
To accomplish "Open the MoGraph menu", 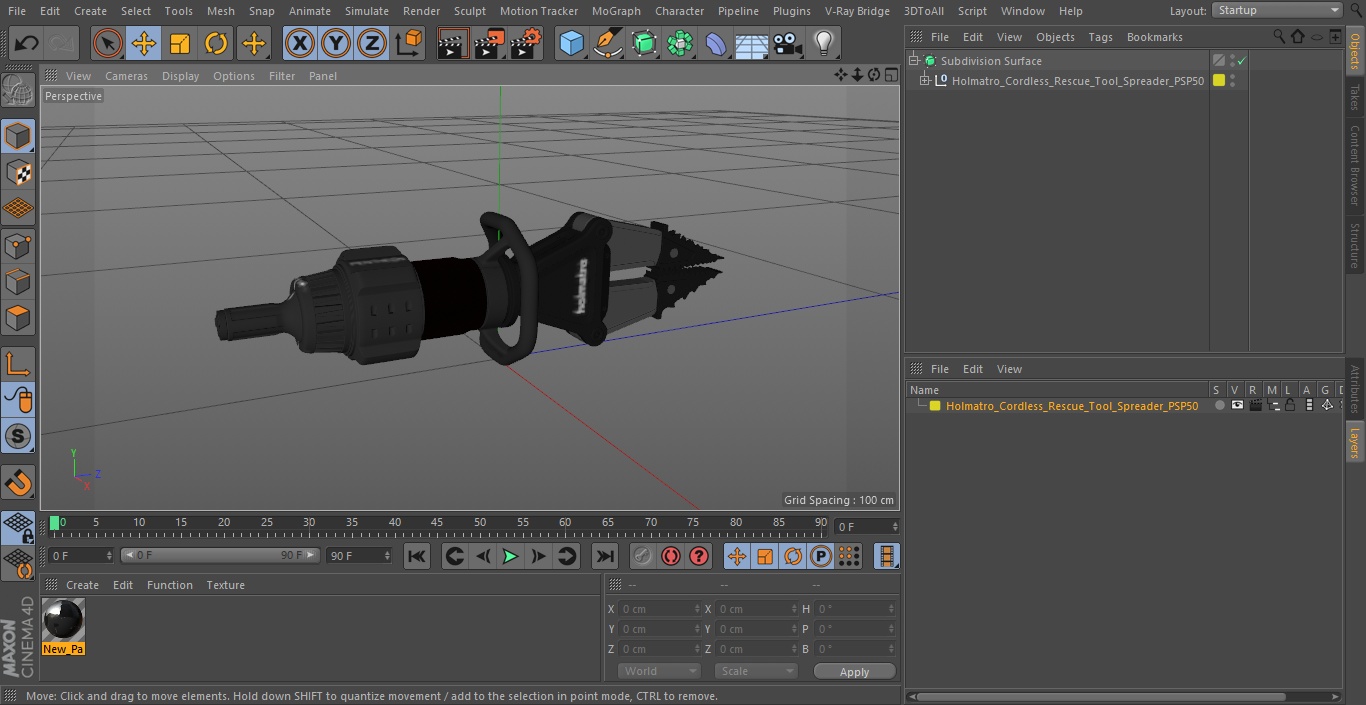I will tap(616, 11).
